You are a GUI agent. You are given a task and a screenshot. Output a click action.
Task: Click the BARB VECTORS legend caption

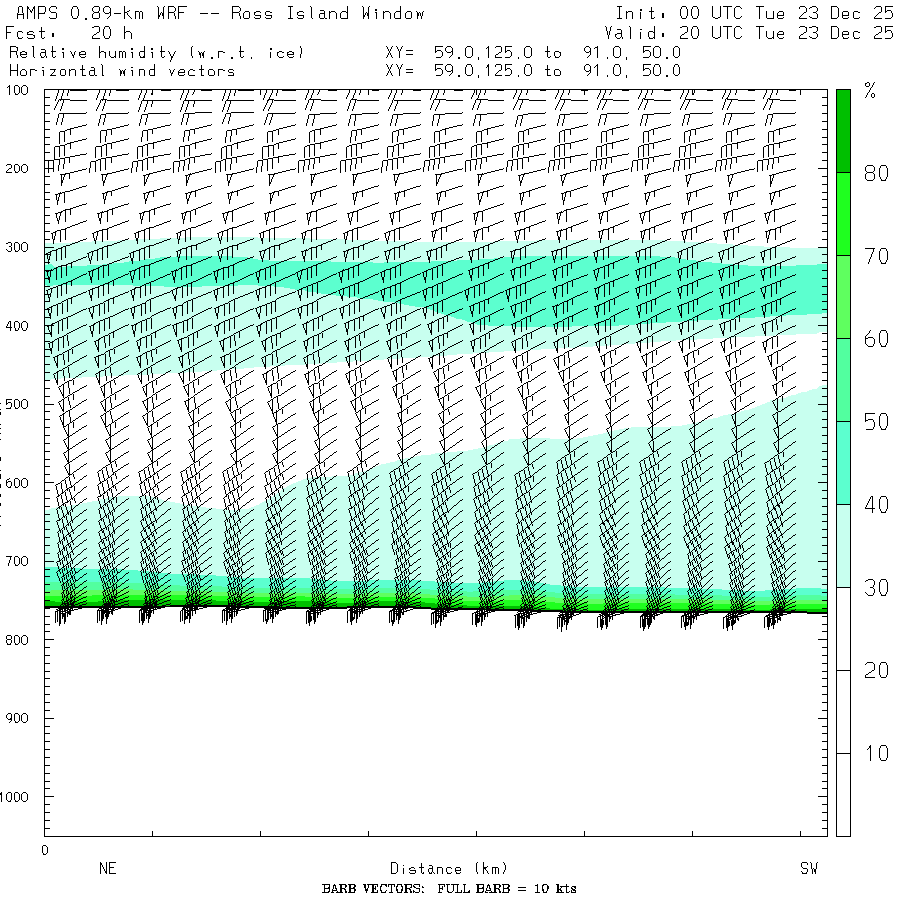point(449,889)
